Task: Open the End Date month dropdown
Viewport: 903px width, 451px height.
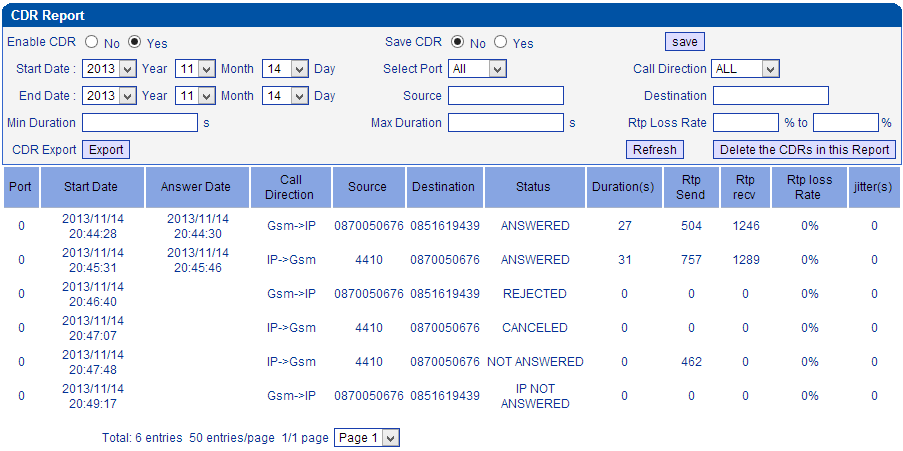Action: (x=195, y=96)
